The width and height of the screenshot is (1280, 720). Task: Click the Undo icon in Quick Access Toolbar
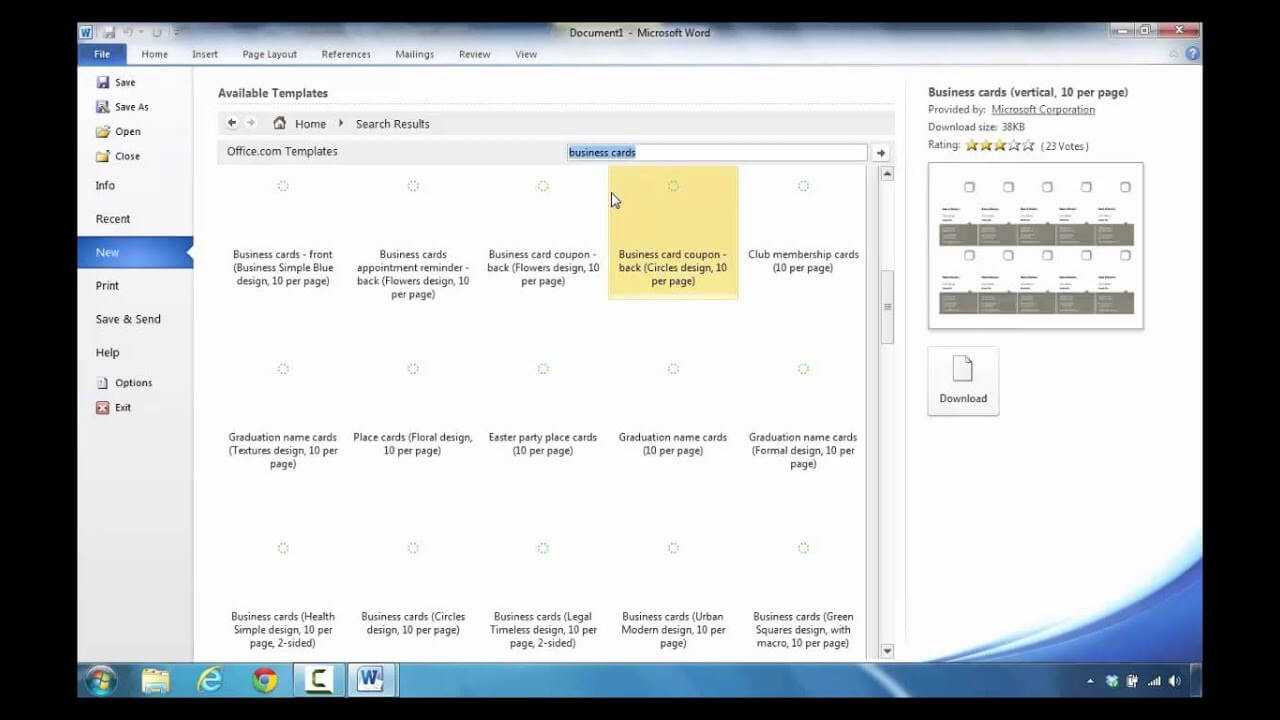pyautogui.click(x=127, y=32)
